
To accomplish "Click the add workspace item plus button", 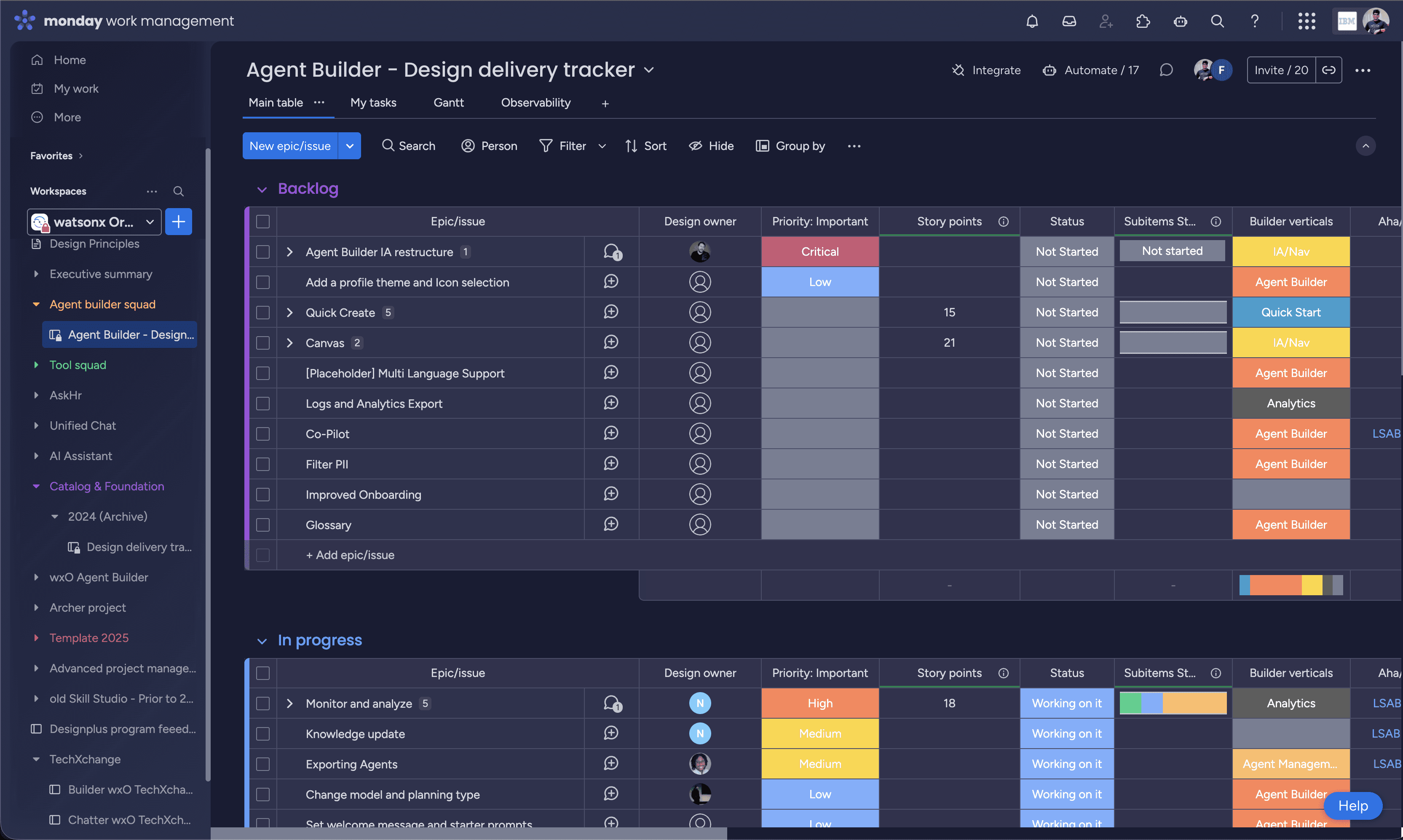I will (178, 222).
